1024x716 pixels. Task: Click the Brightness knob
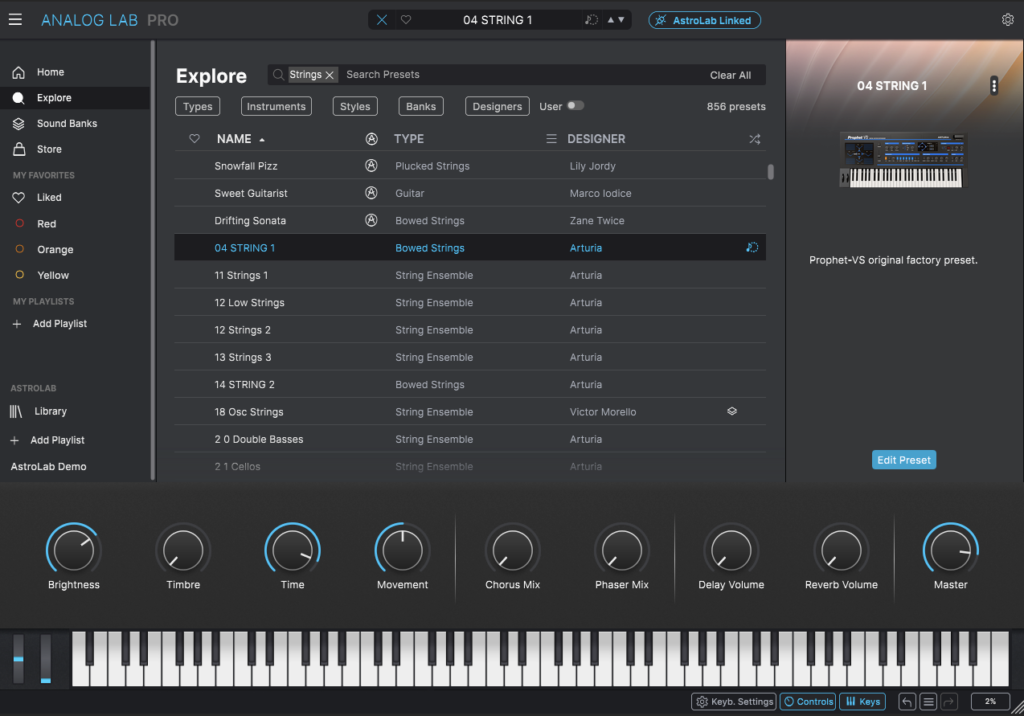pos(74,550)
